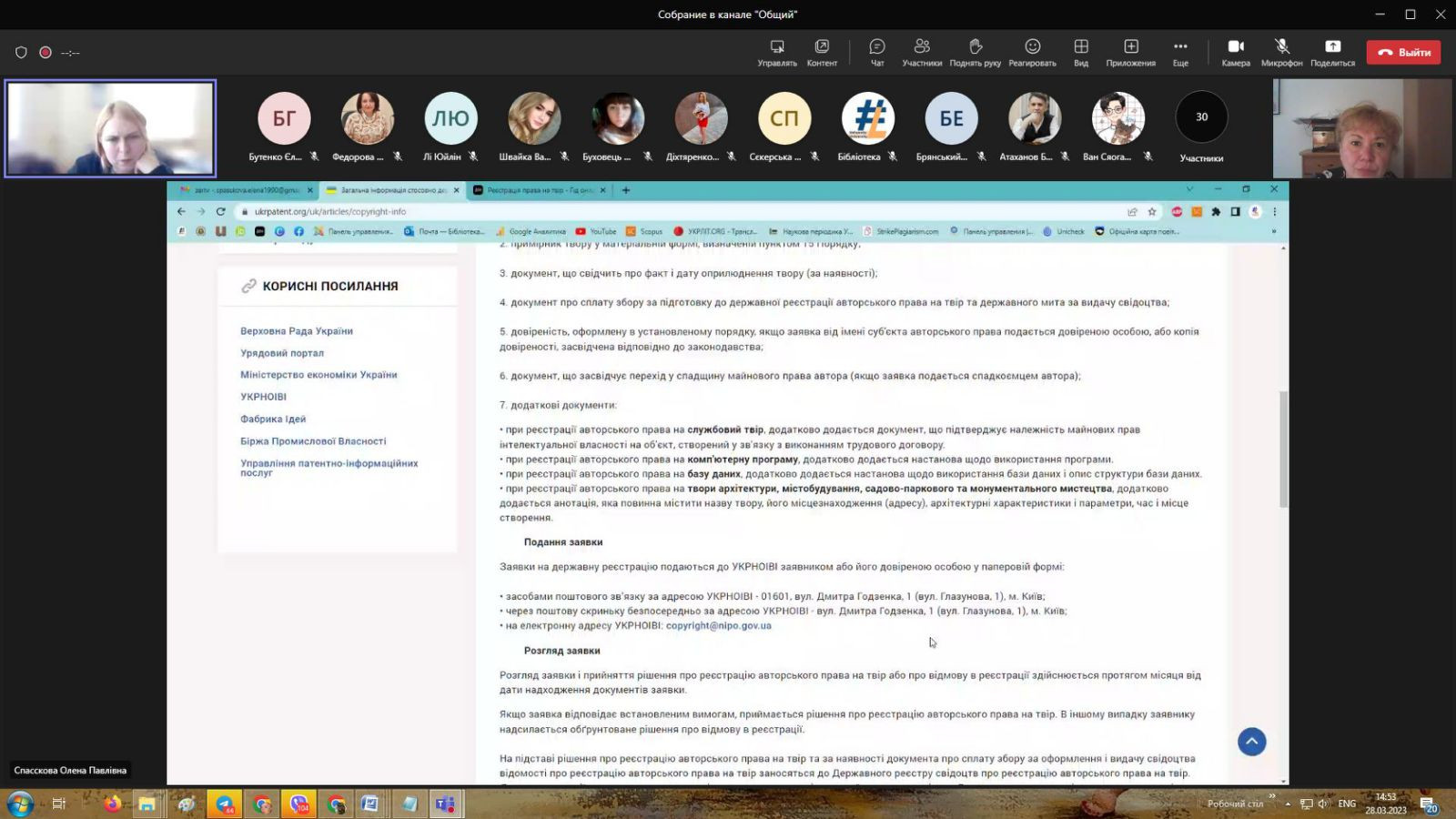Select participant Секерська avatar

coord(784,118)
